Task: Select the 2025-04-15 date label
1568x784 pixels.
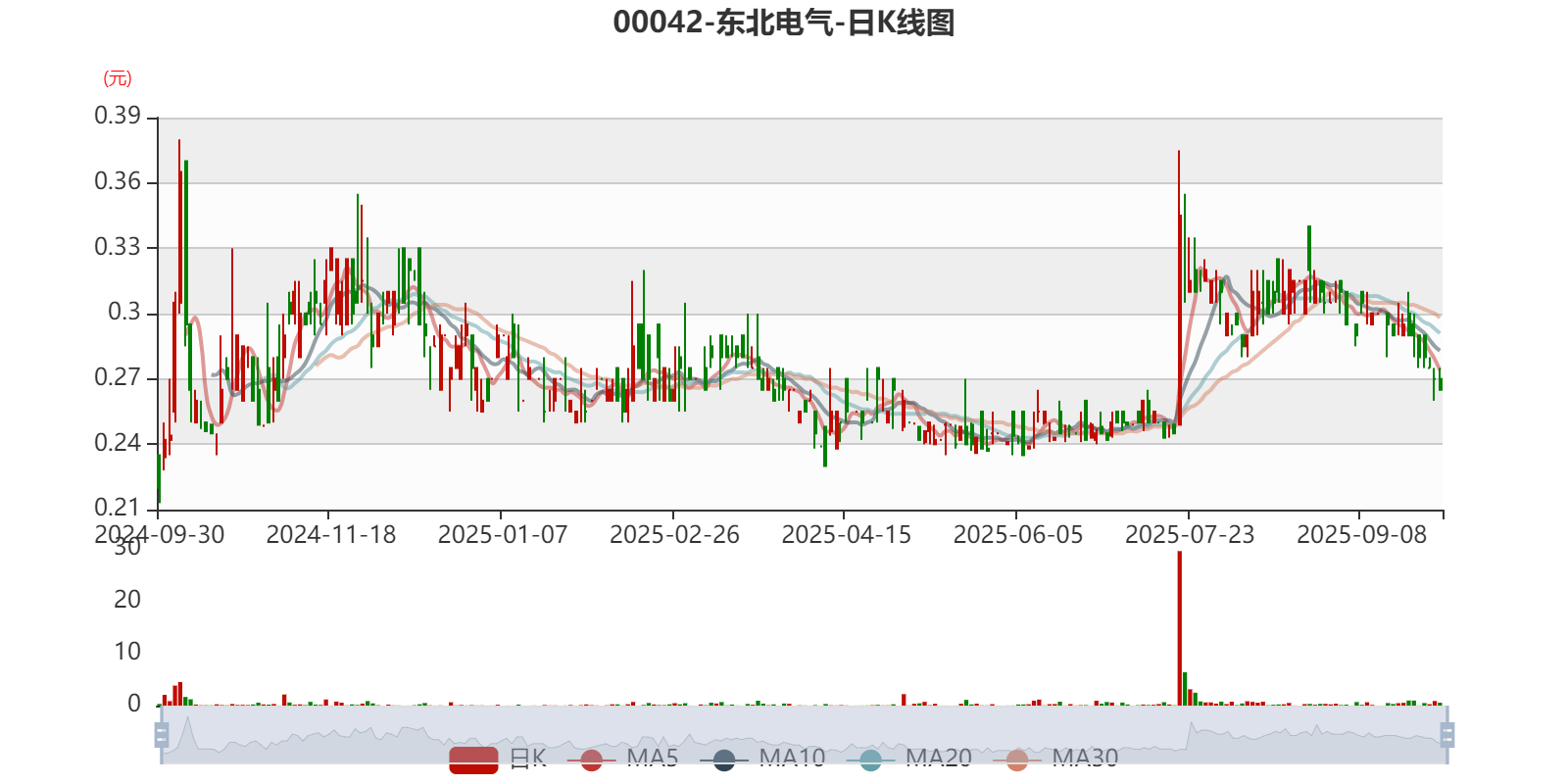Action: pos(847,535)
